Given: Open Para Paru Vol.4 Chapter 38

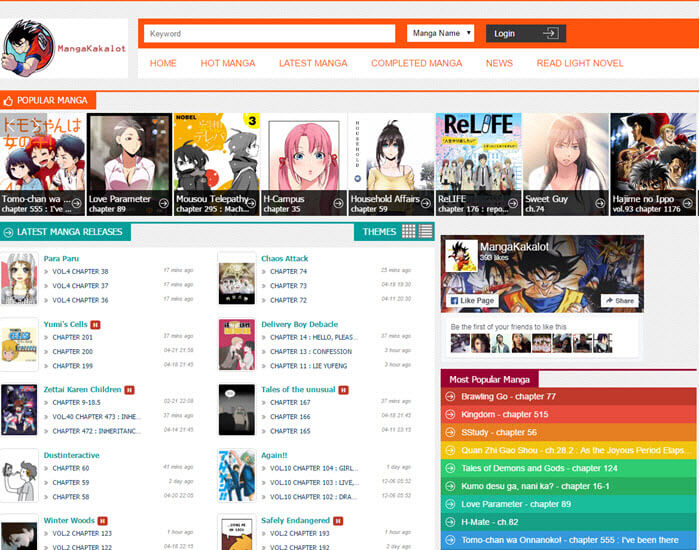Looking at the screenshot, I should click(x=80, y=271).
